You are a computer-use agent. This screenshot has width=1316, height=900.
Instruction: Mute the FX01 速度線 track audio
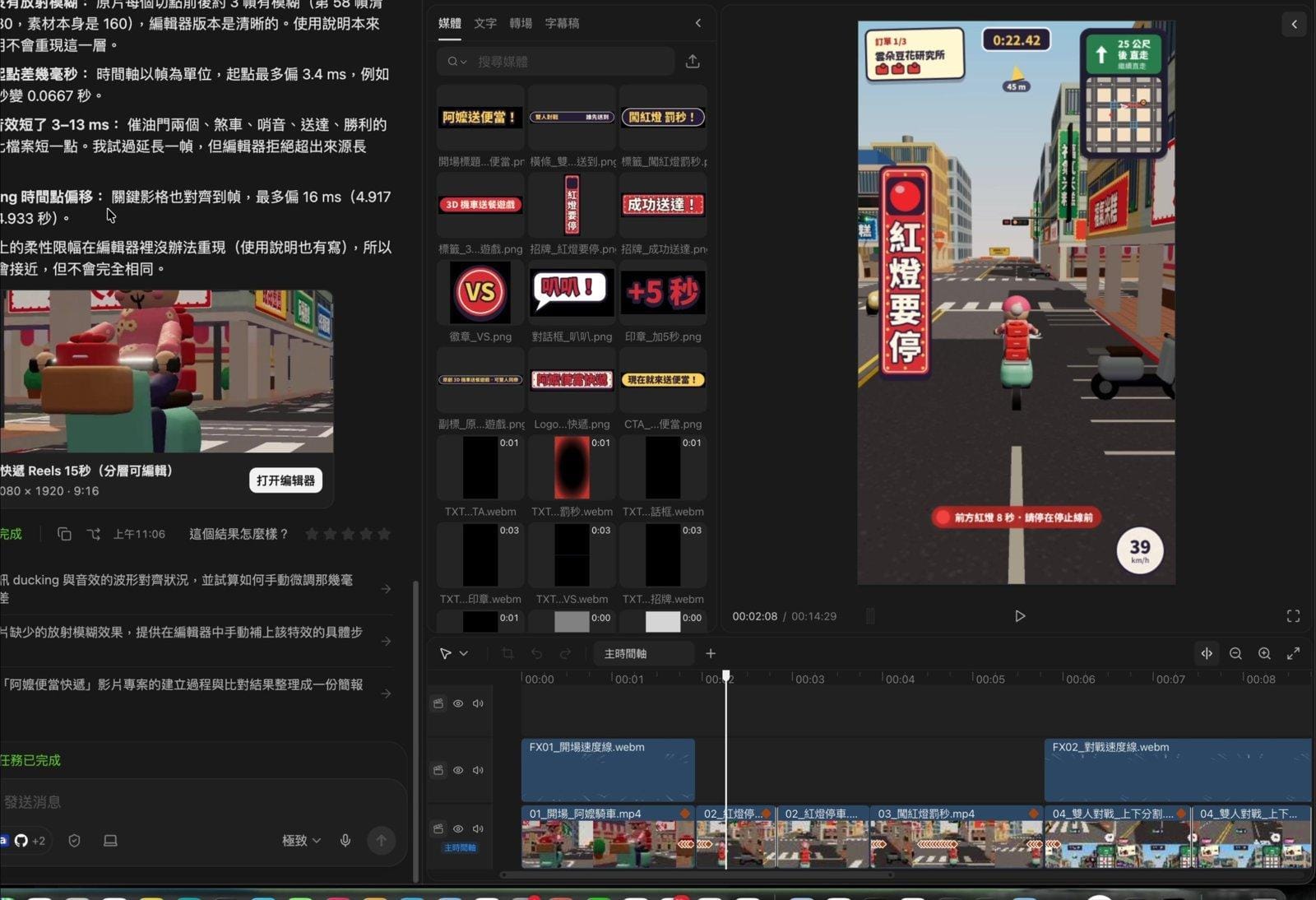coord(478,770)
